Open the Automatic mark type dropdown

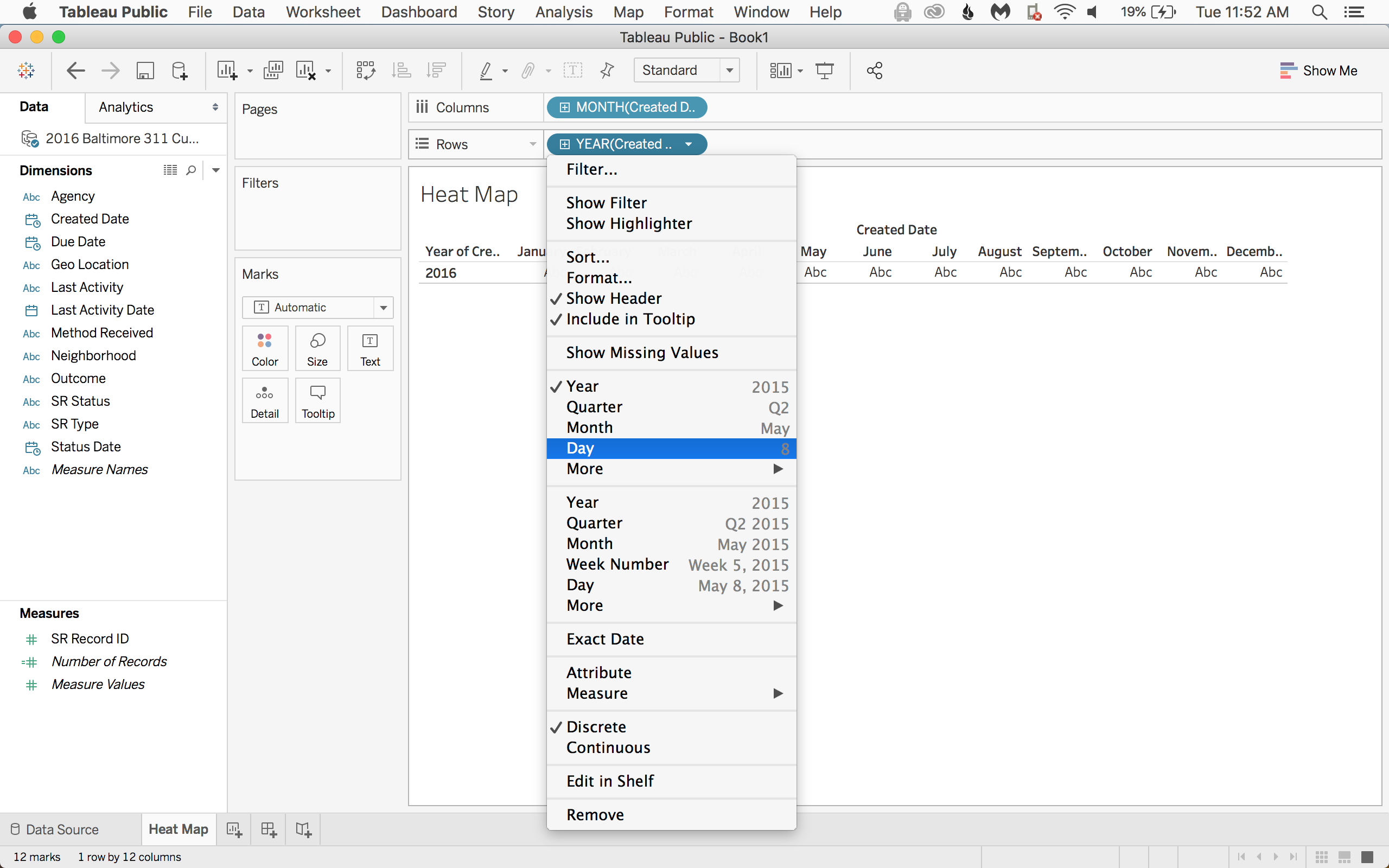[x=384, y=308]
